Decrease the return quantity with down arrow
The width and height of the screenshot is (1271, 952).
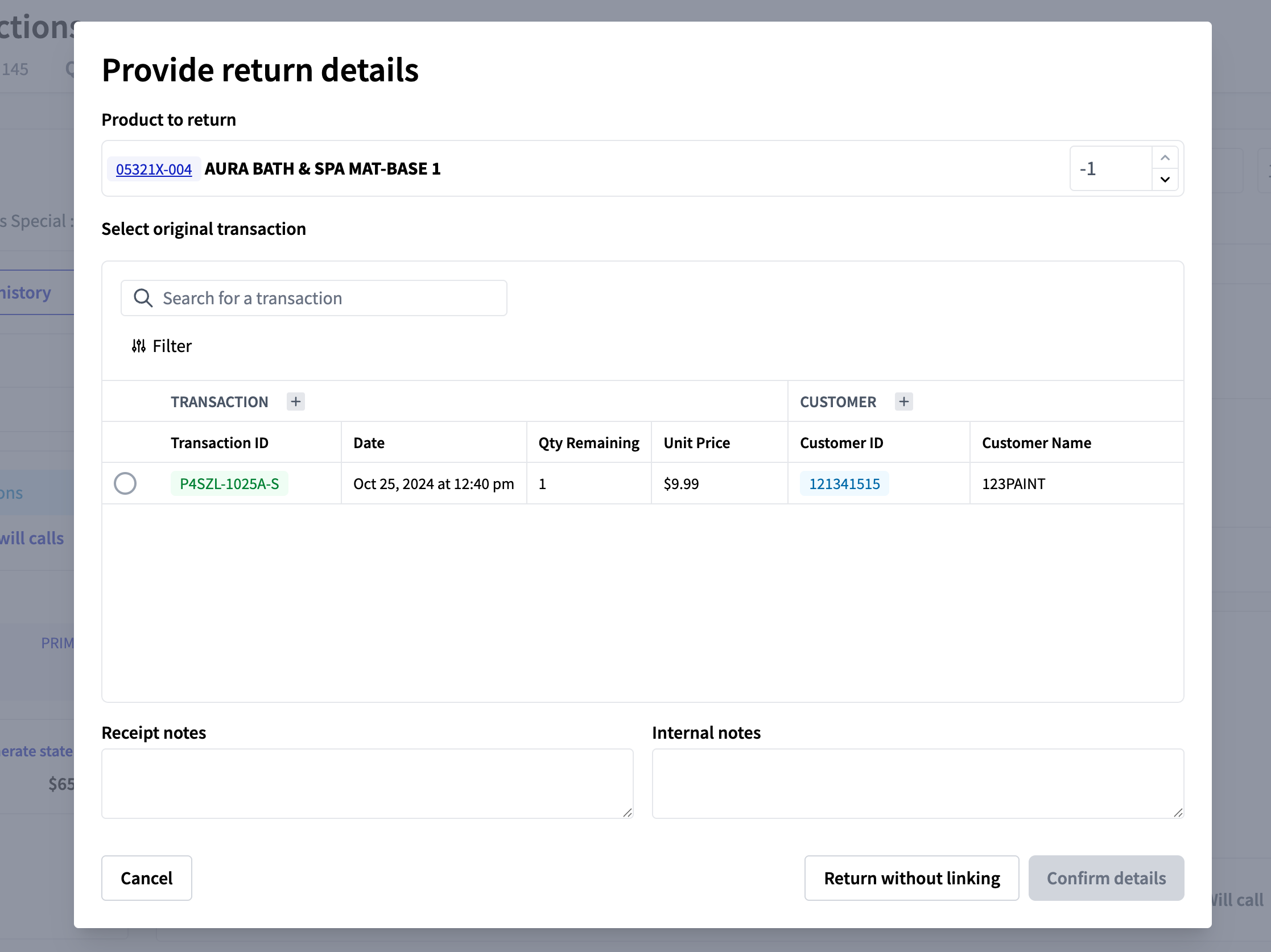(1165, 179)
